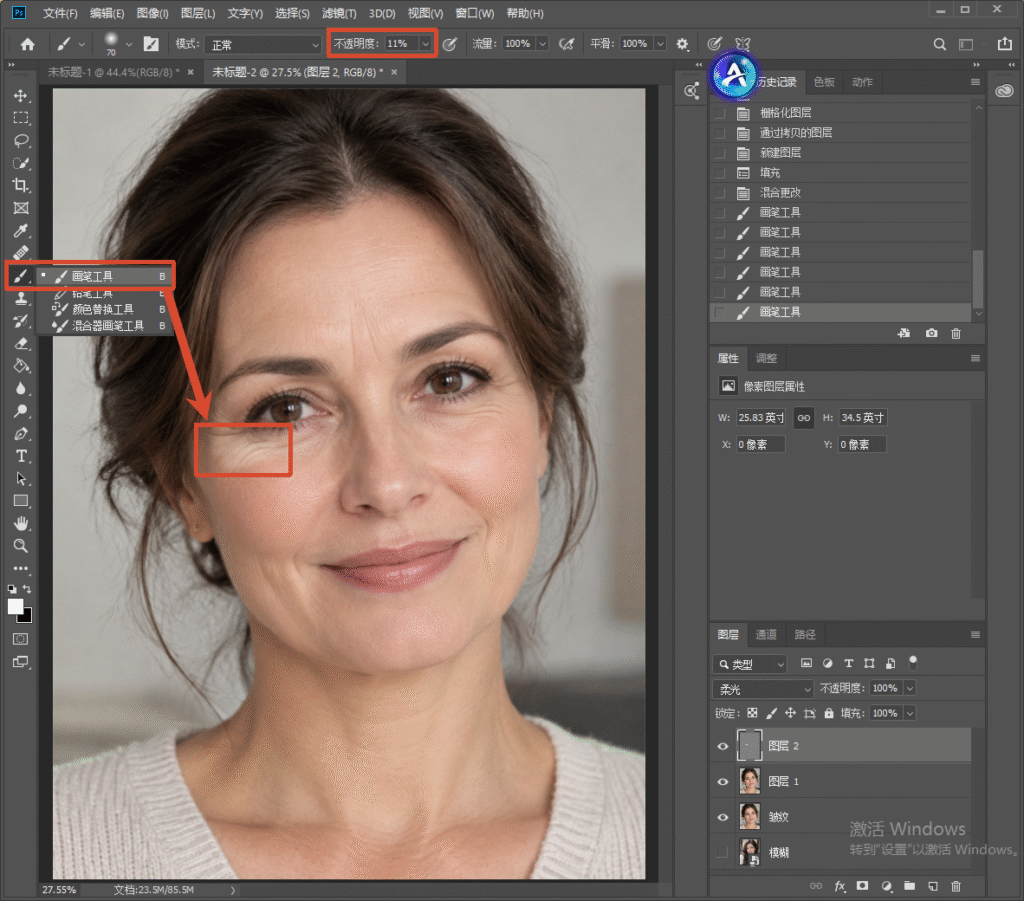The image size is (1024, 901).
Task: Open the 滤镜(T) menu
Action: click(x=339, y=13)
